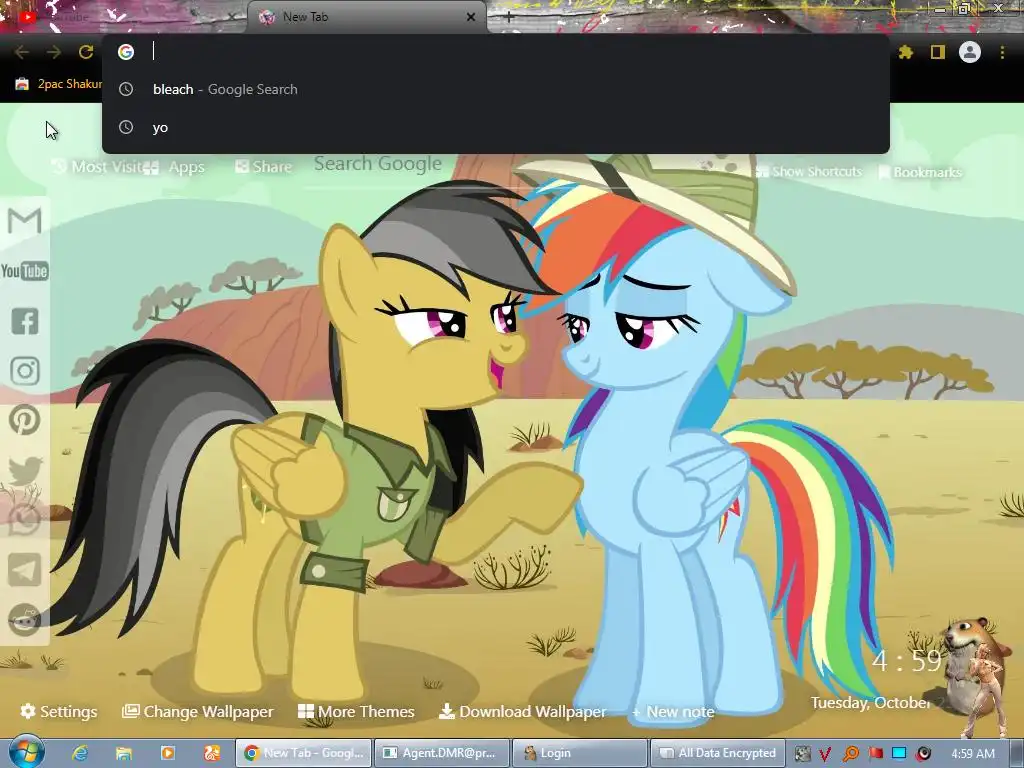Screen dimensions: 1024x768
Task: Click Download Wallpaper
Action: [522, 711]
